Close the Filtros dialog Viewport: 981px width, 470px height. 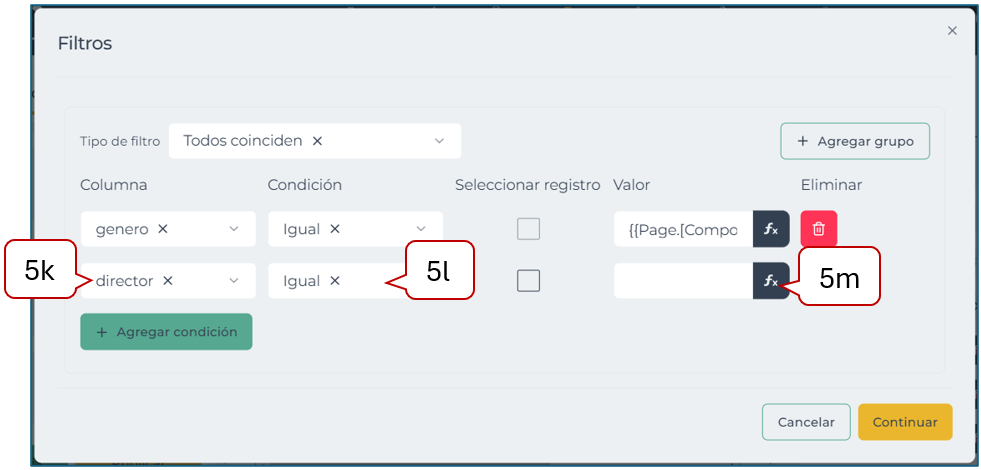pos(952,31)
